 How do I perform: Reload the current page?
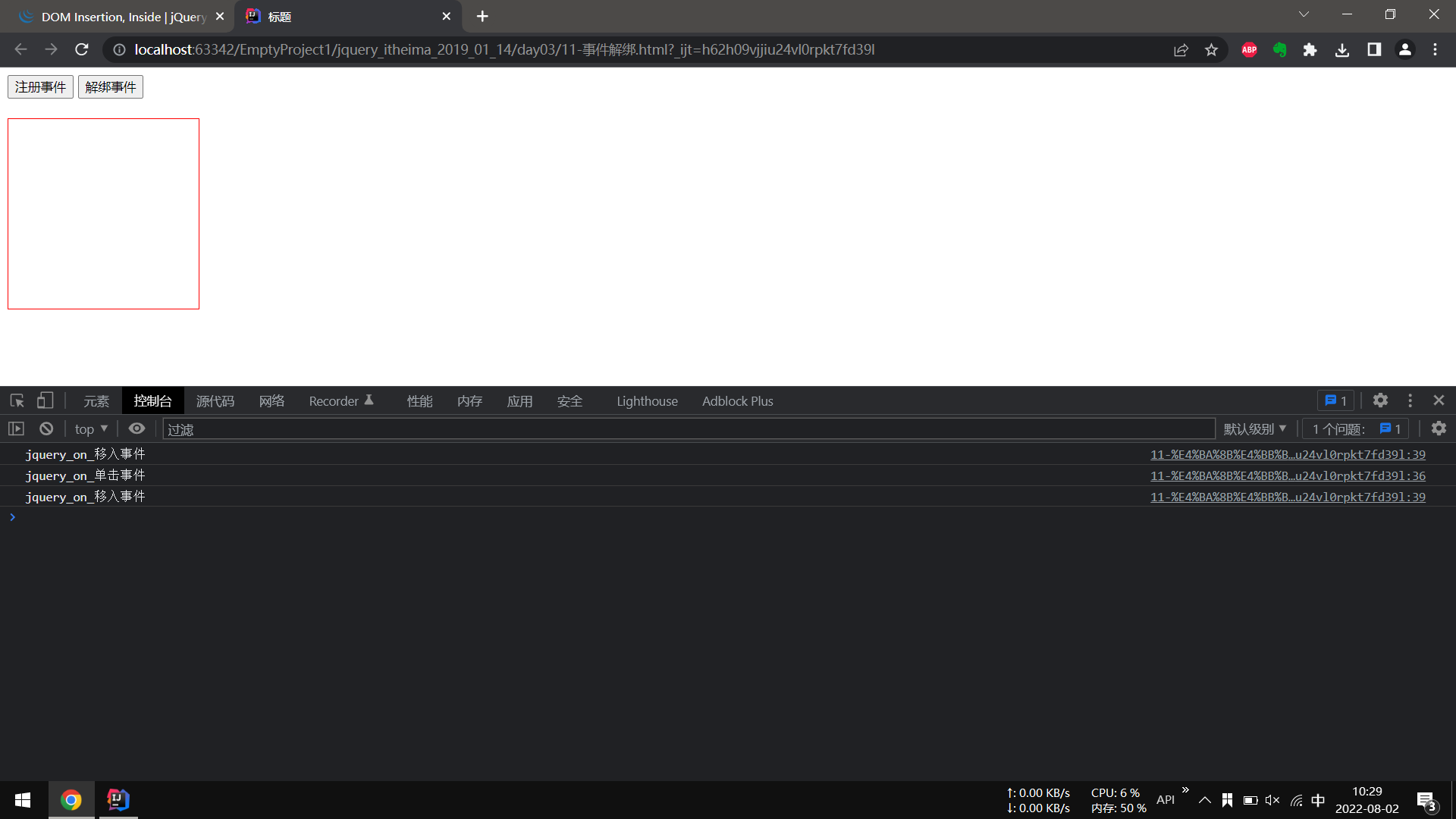click(x=82, y=49)
